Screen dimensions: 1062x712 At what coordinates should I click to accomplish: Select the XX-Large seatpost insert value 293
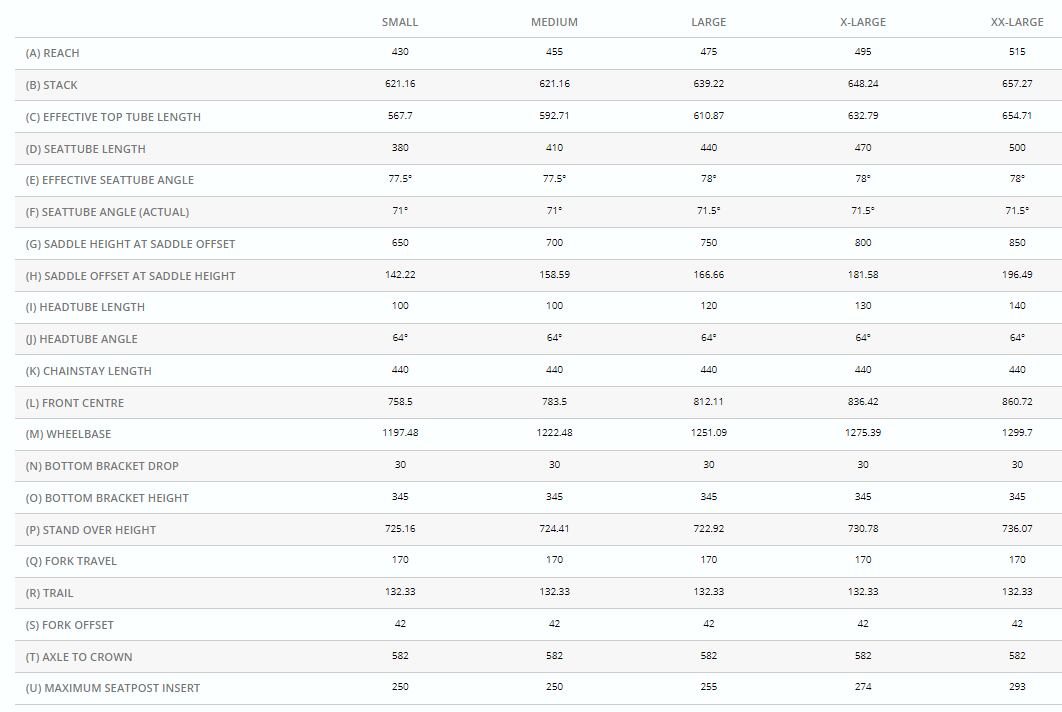pos(1017,687)
